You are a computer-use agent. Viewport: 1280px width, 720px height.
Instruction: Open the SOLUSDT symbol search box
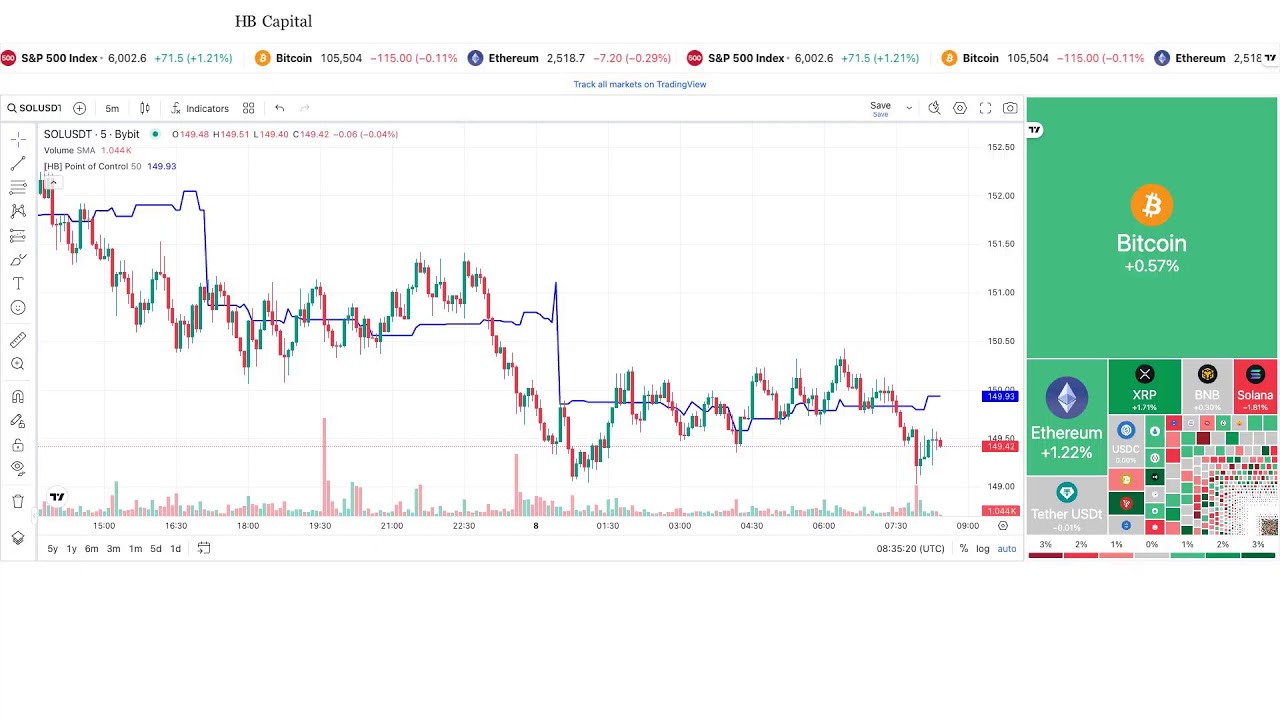35,108
